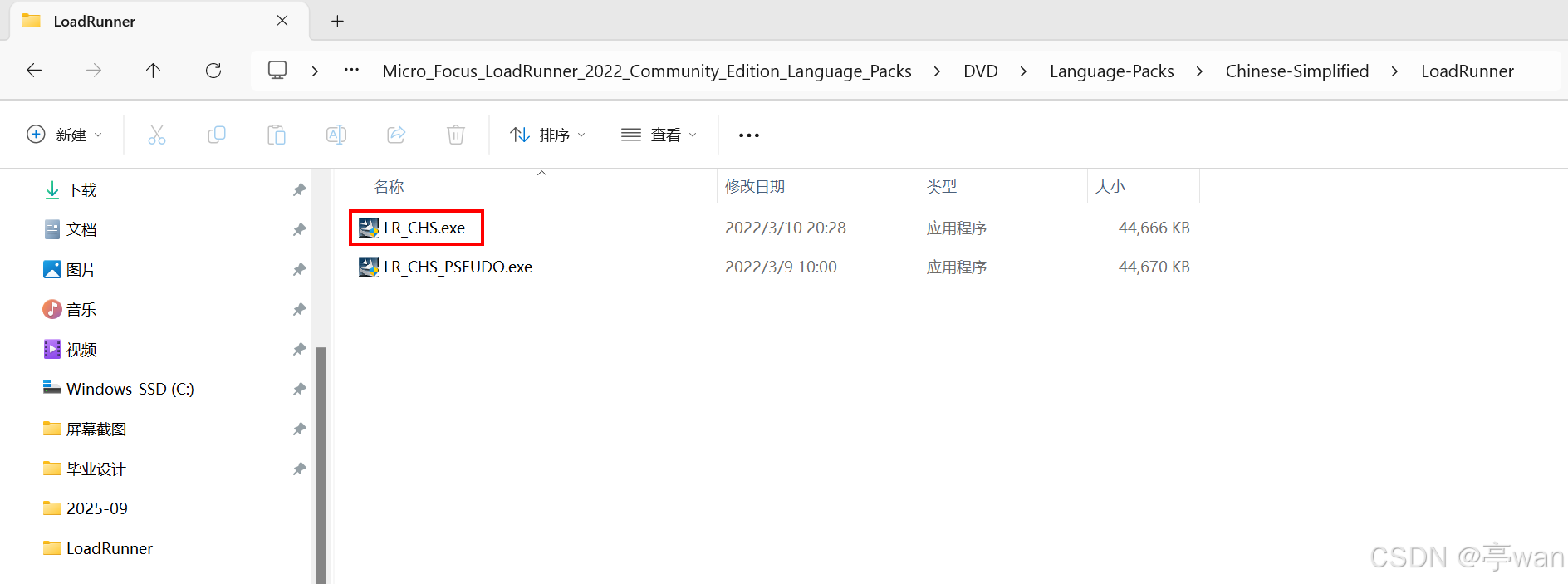Click the Share icon in toolbar
1568x584 pixels.
(396, 135)
